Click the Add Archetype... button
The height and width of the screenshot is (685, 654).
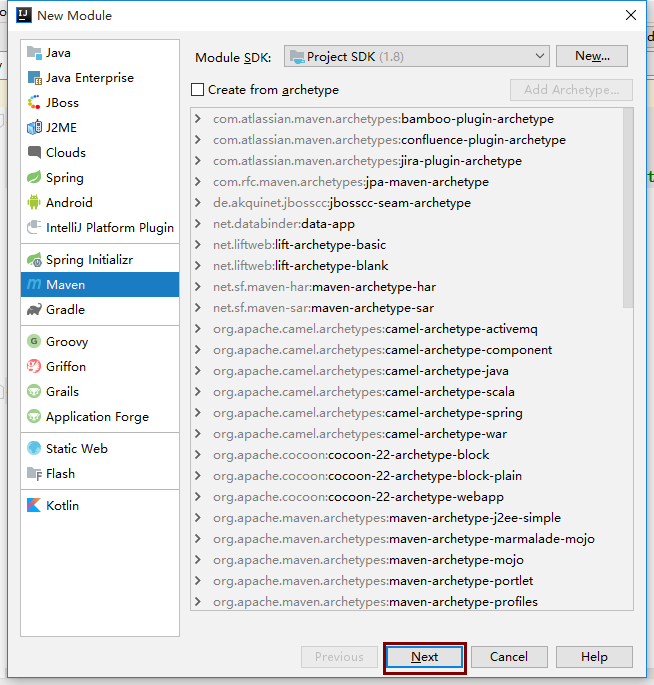pyautogui.click(x=571, y=90)
